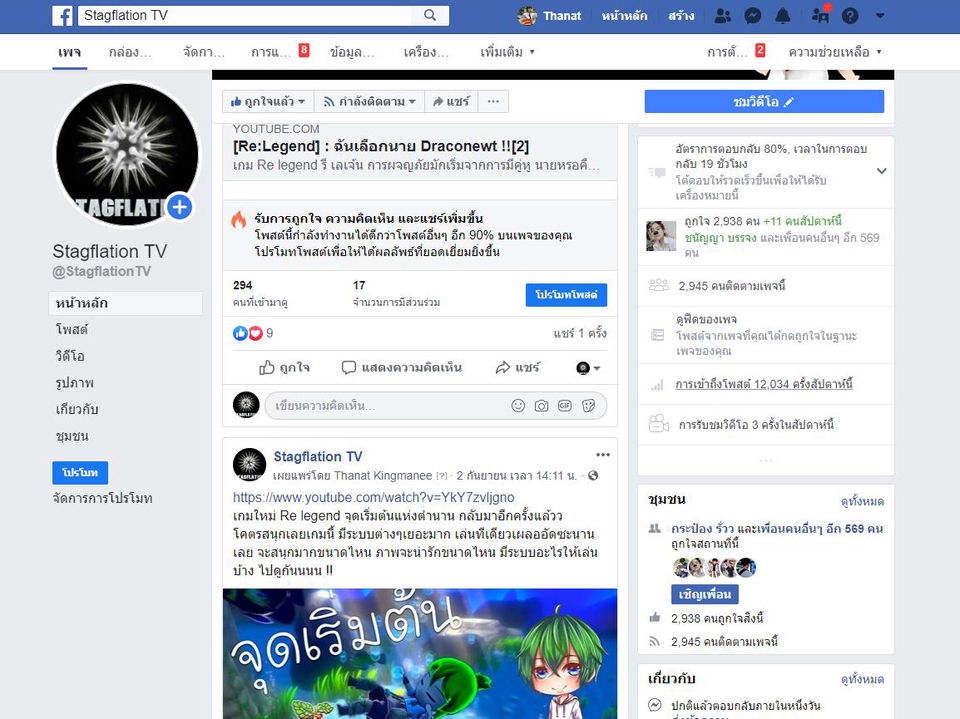This screenshot has width=960, height=719.
Task: Select the เพจ tab
Action: click(x=69, y=52)
